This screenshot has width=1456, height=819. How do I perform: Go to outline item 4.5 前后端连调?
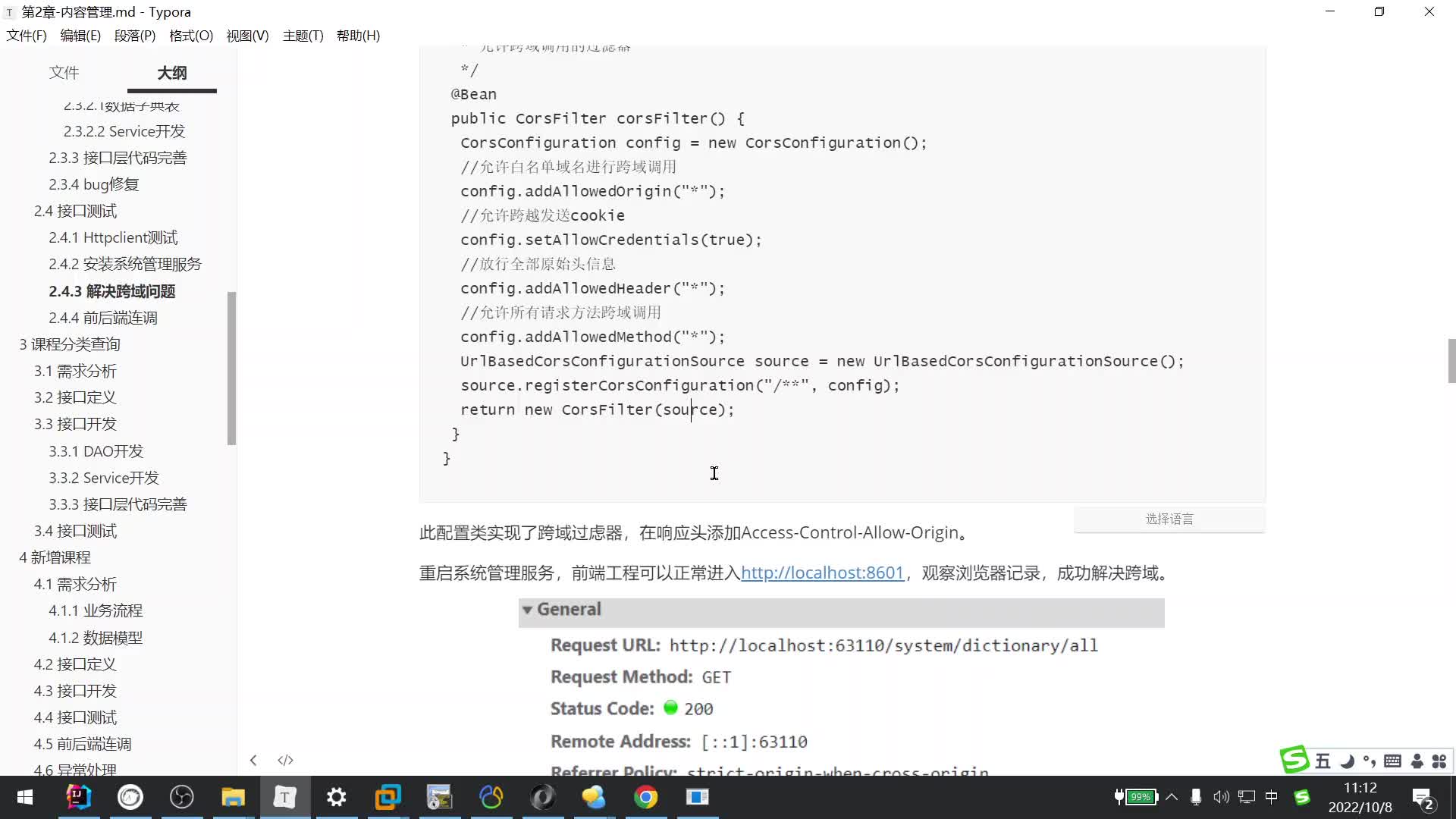point(83,744)
